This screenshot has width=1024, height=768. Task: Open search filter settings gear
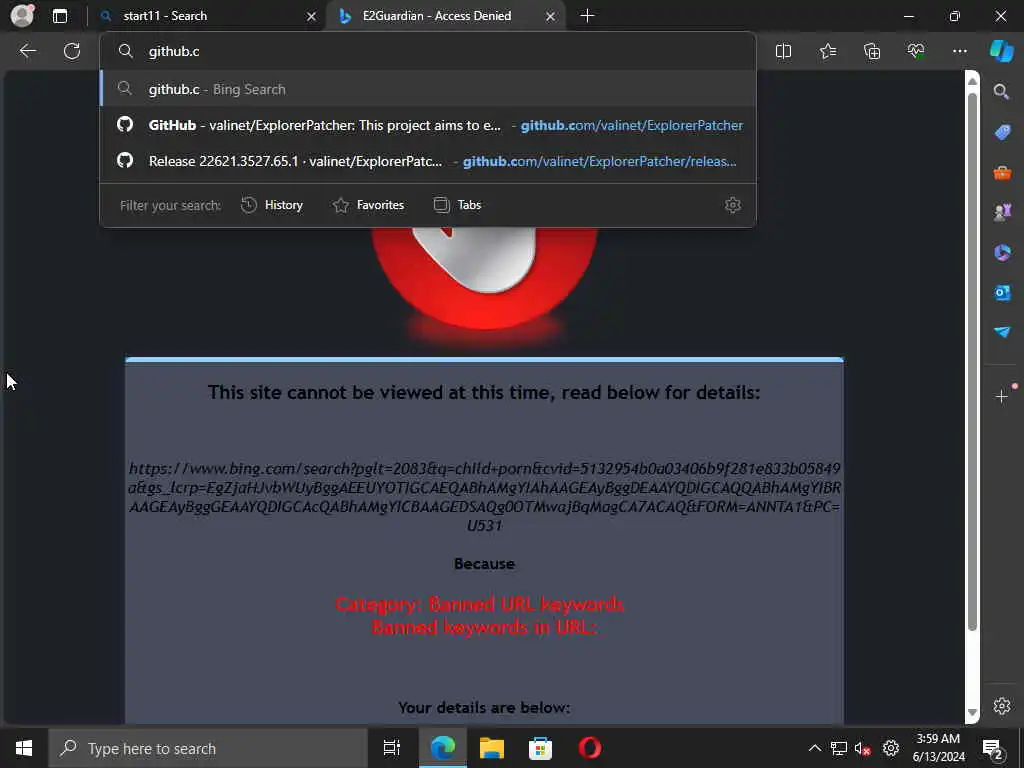pyautogui.click(x=733, y=205)
